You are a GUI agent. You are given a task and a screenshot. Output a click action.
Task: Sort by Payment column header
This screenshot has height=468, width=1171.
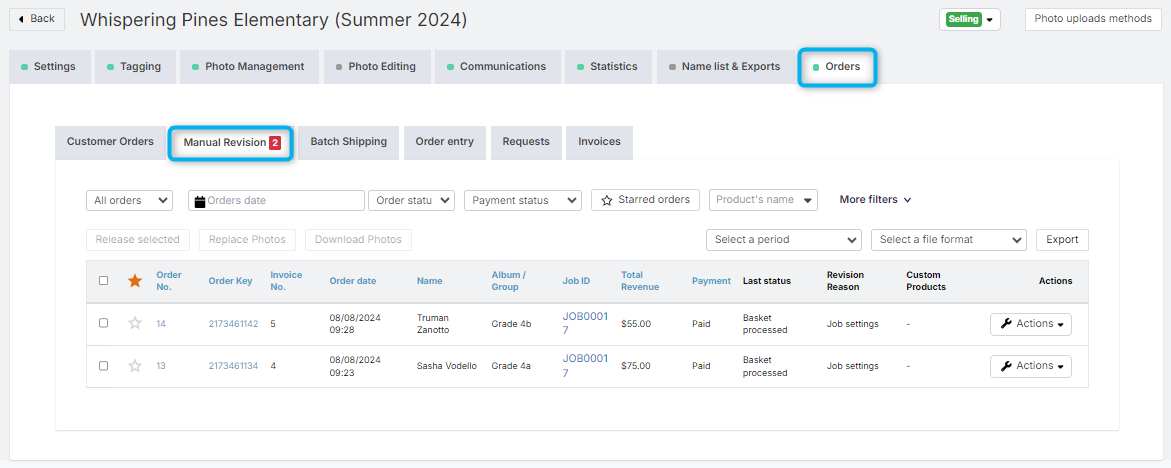point(711,281)
